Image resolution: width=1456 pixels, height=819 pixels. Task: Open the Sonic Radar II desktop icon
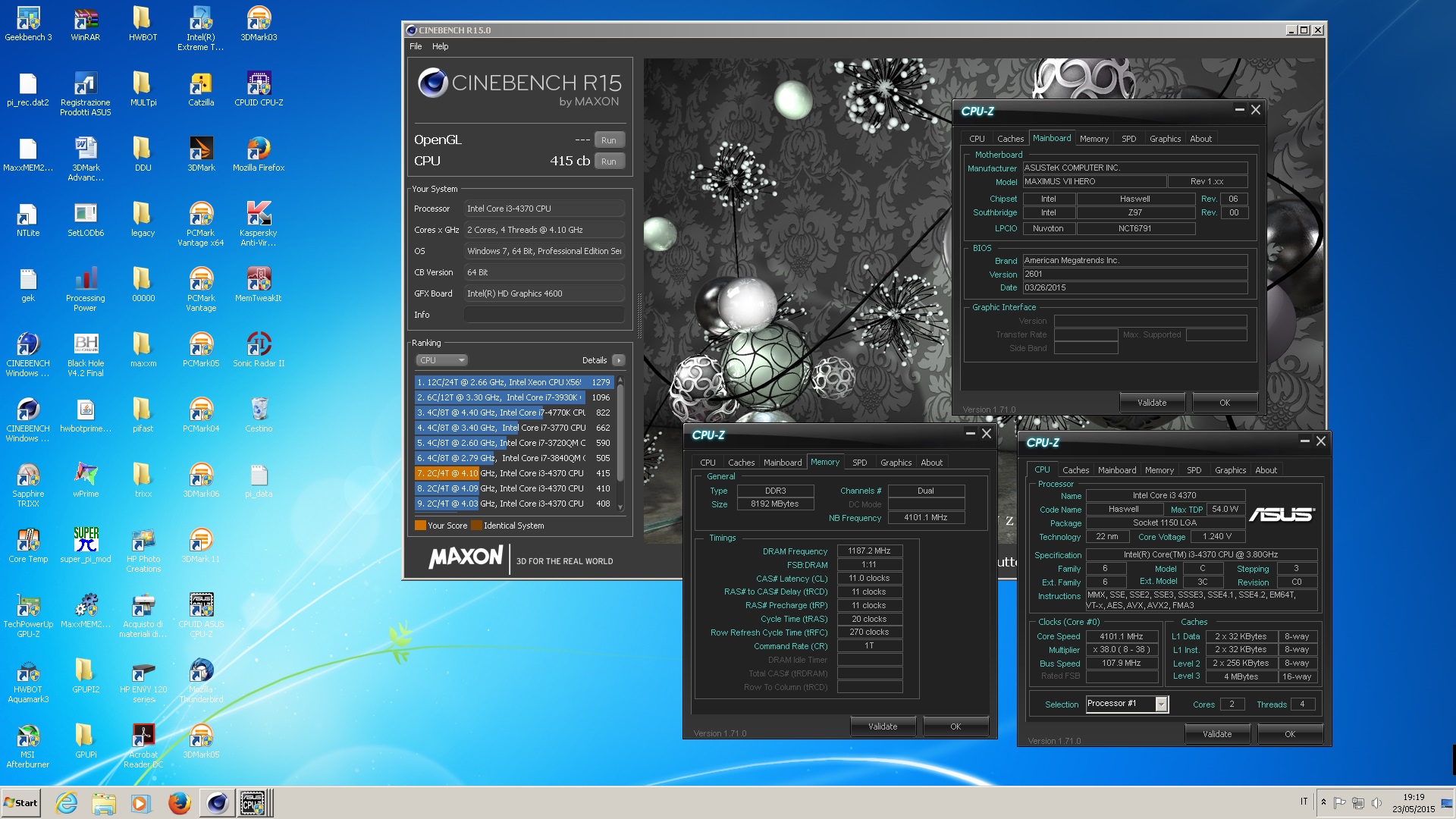259,349
